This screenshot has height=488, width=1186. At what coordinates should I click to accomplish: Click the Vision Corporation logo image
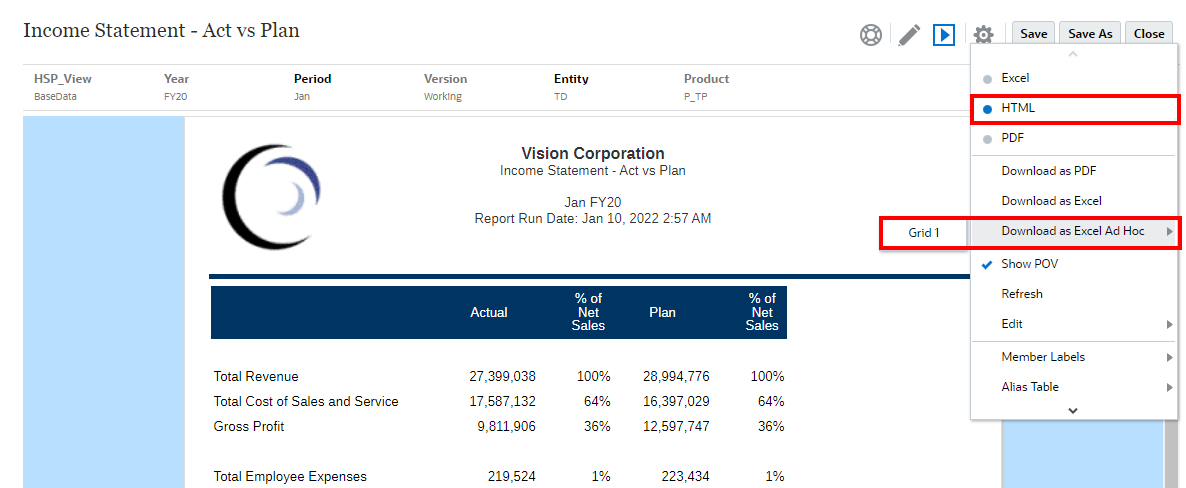[x=272, y=189]
